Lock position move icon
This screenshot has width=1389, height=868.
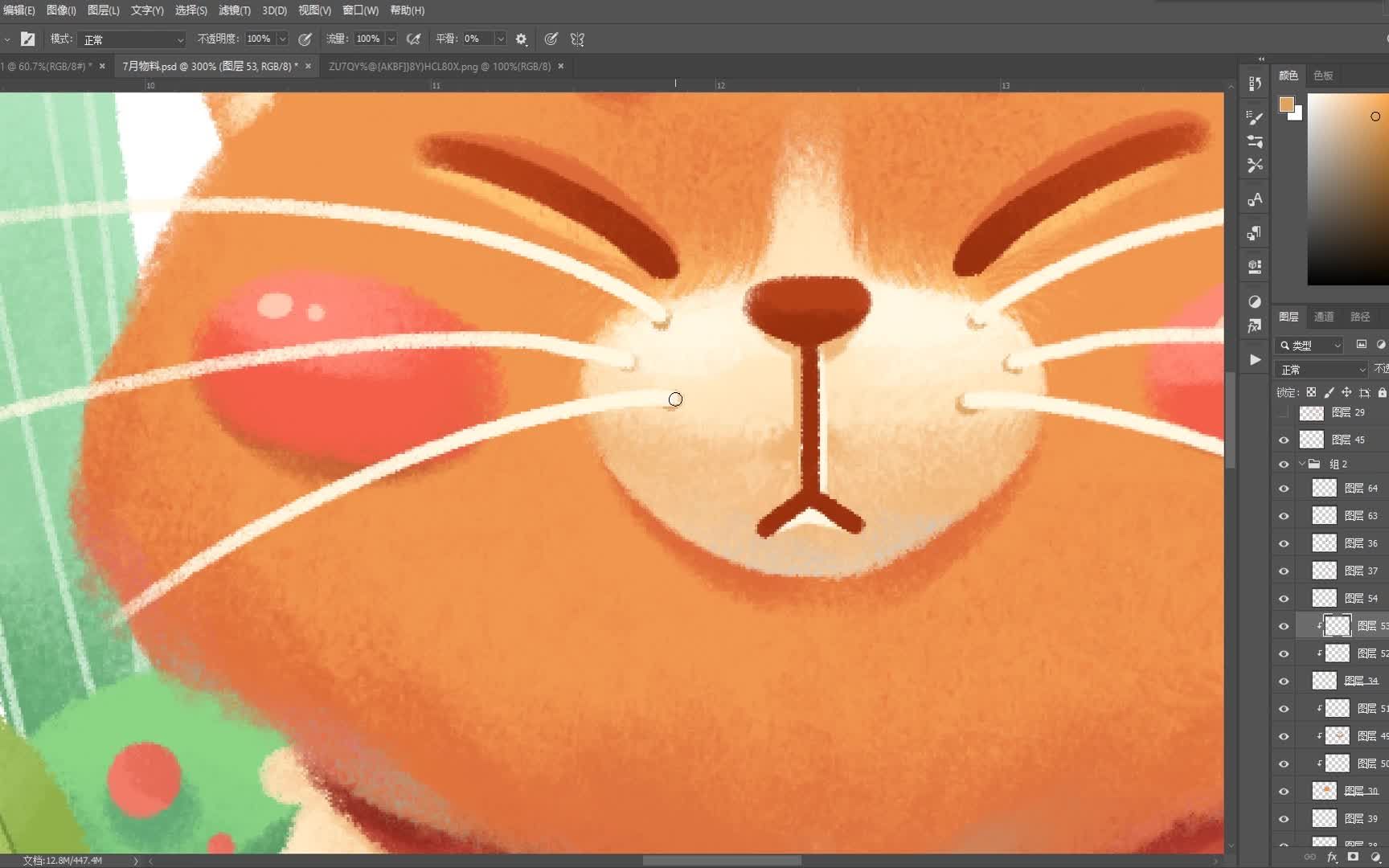pyautogui.click(x=1346, y=392)
